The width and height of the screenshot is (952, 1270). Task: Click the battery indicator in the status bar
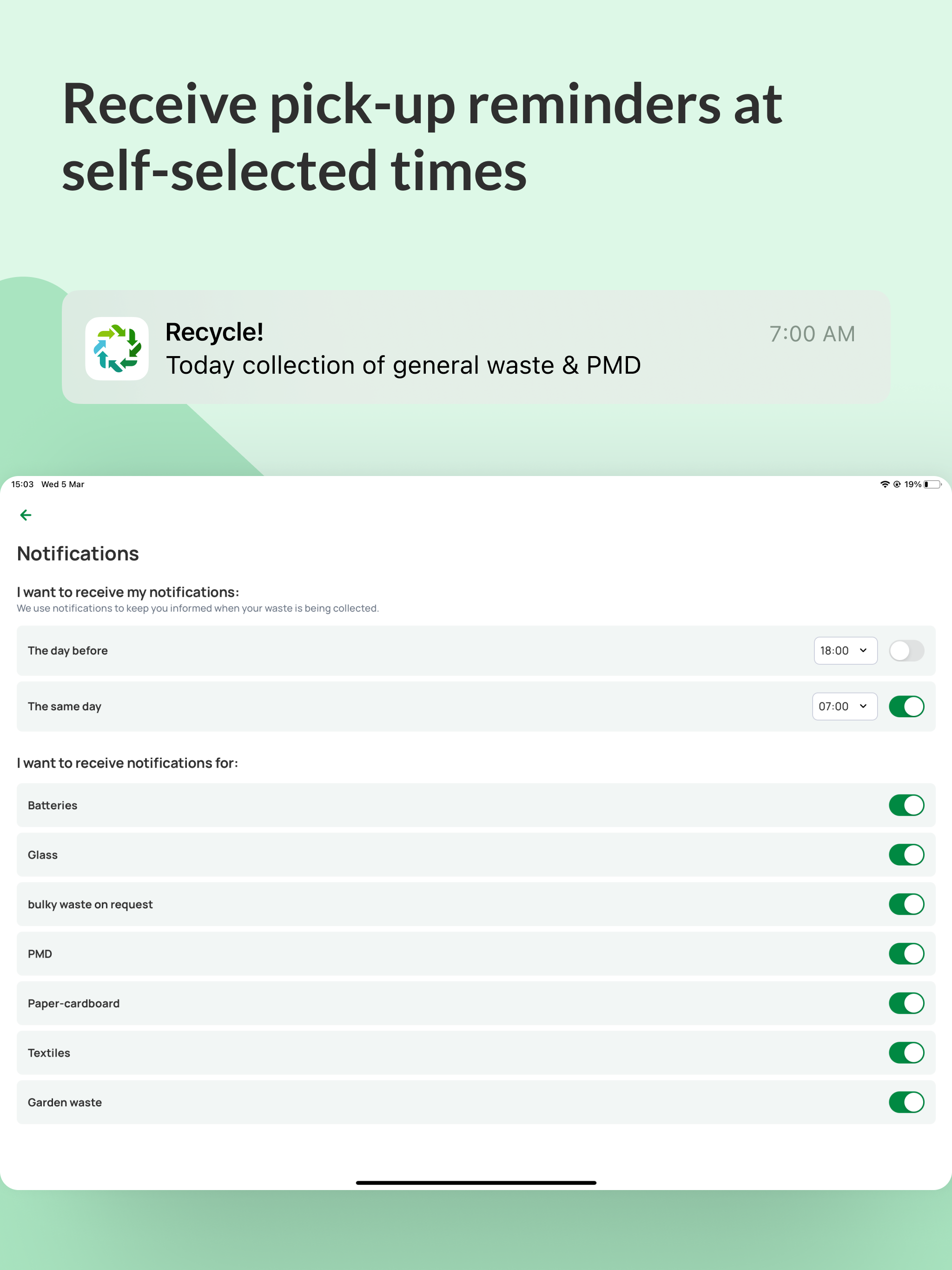[x=931, y=484]
